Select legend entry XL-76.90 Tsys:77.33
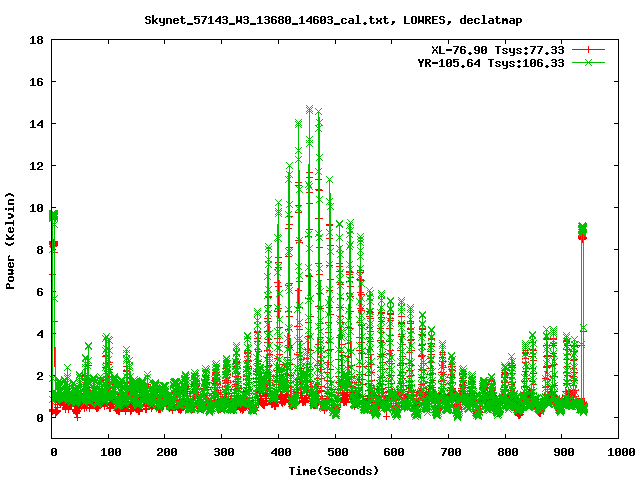This screenshot has height=480, width=640. click(x=498, y=50)
